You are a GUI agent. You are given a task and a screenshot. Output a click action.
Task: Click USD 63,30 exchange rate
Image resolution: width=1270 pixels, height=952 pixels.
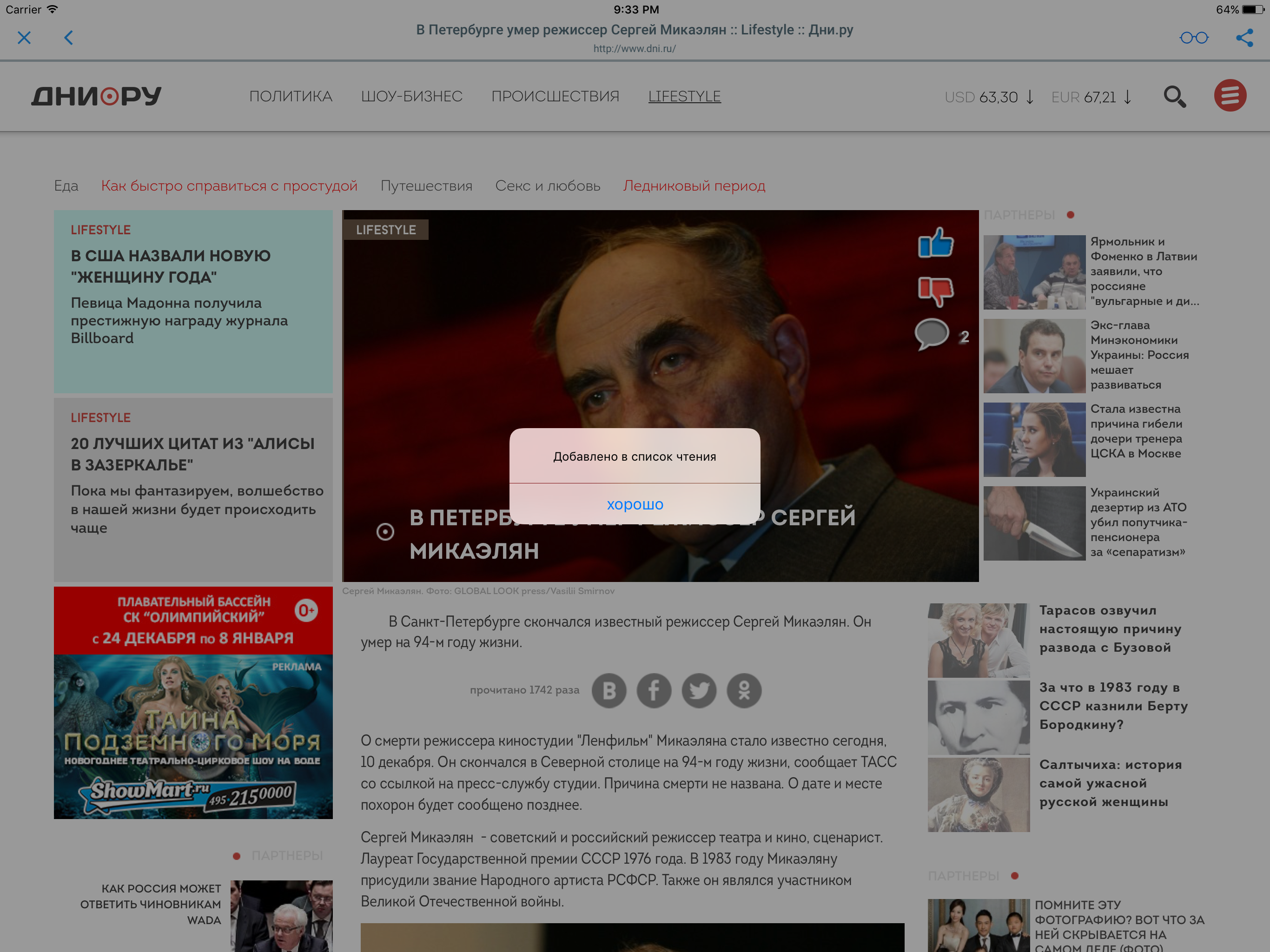point(989,97)
